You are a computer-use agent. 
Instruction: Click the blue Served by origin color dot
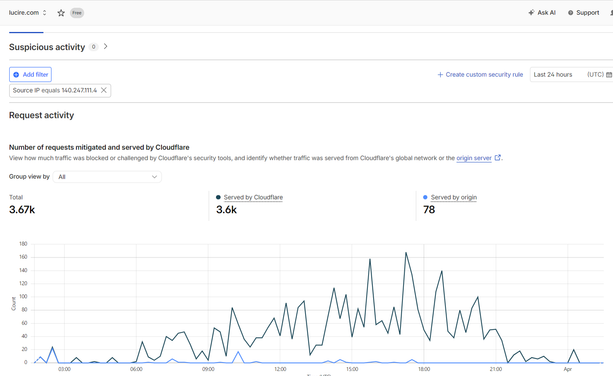[x=425, y=197]
